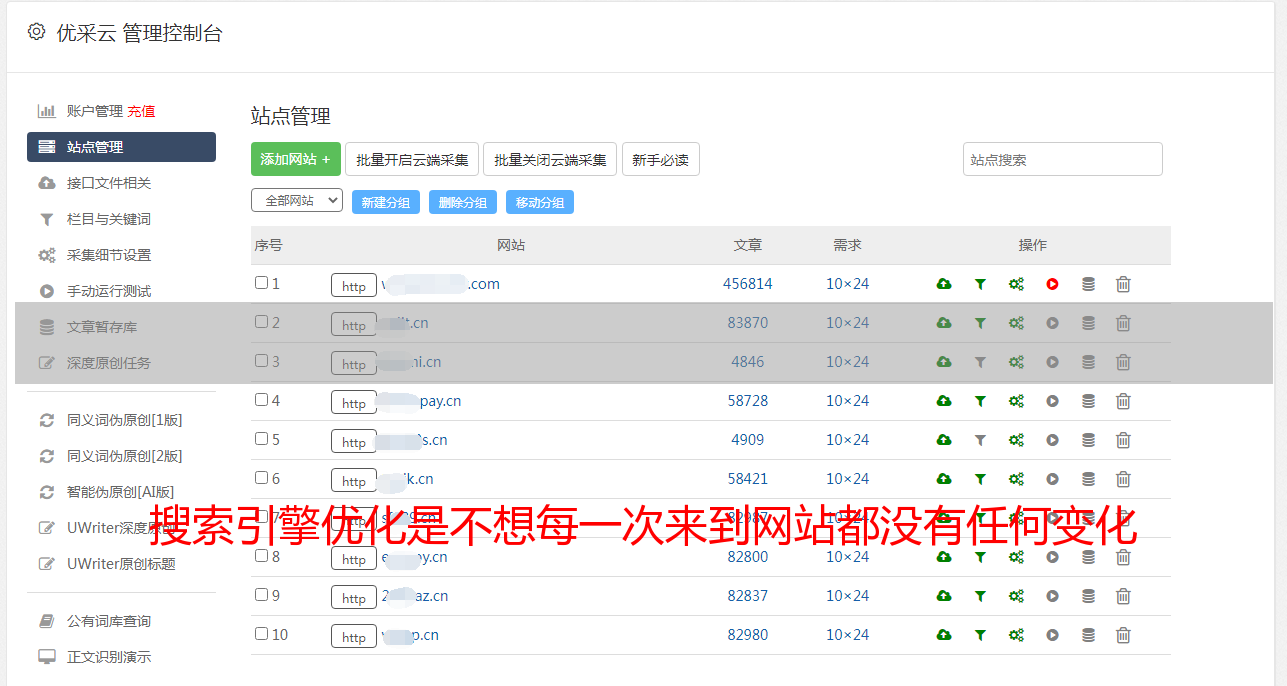Open 采集细节设置 in the sidebar
This screenshot has width=1287, height=686.
pyautogui.click(x=109, y=255)
